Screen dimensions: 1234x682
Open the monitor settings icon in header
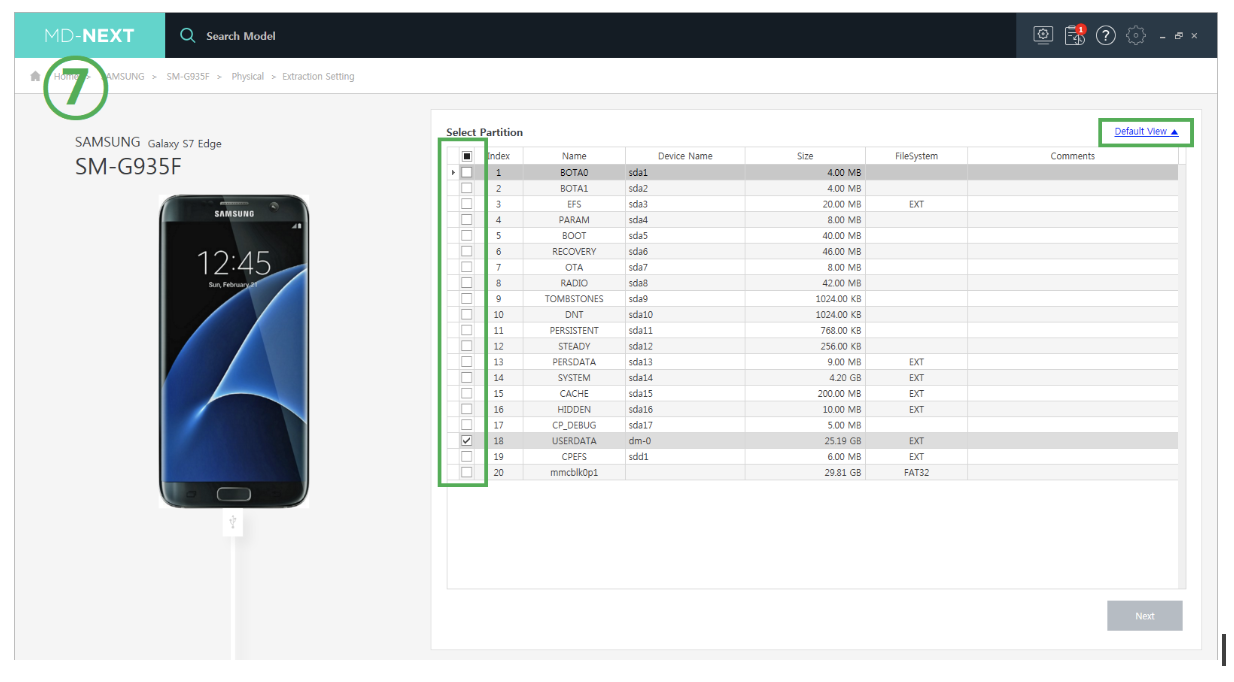1043,35
